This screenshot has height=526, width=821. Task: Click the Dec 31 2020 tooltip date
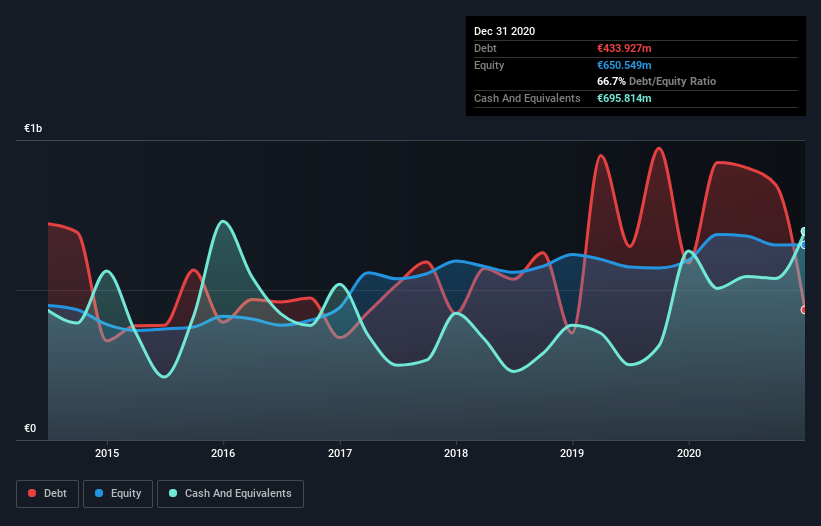click(x=504, y=31)
